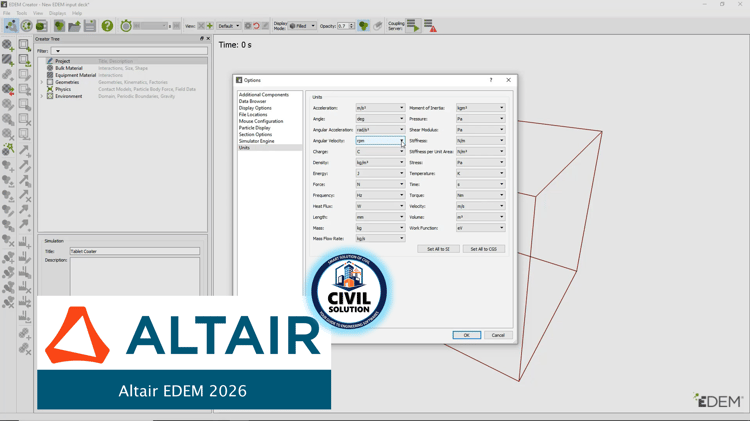The image size is (750, 421).
Task: Click Cancel in Options dialog
Action: pyautogui.click(x=498, y=335)
